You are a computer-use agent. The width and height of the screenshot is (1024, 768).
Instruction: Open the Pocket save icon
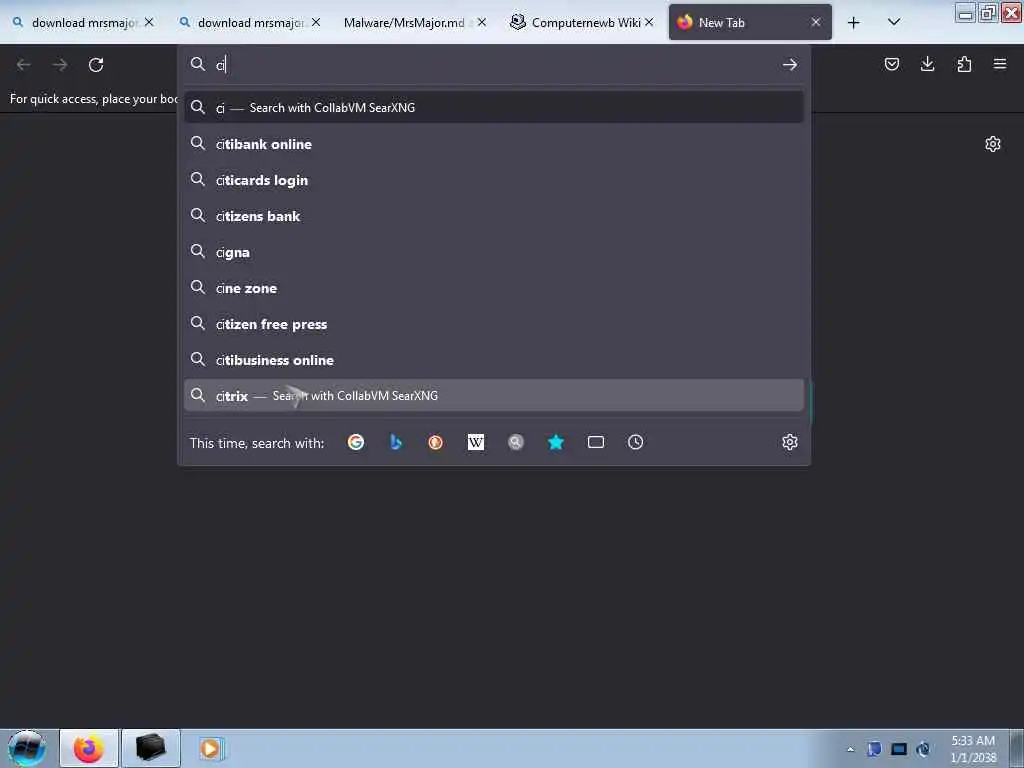(891, 64)
